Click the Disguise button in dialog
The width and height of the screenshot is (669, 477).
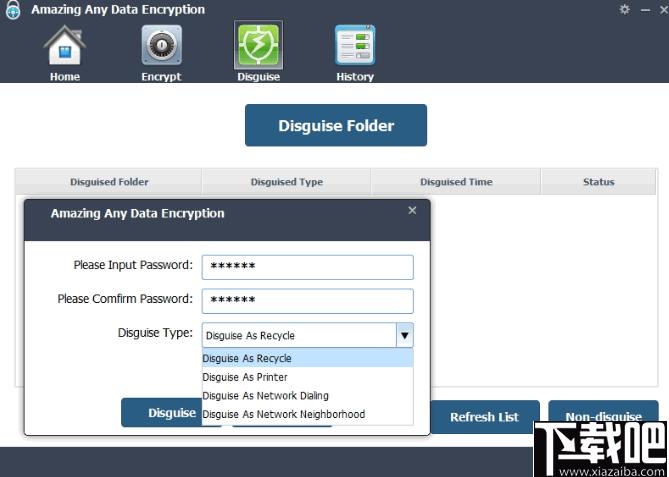(x=162, y=413)
